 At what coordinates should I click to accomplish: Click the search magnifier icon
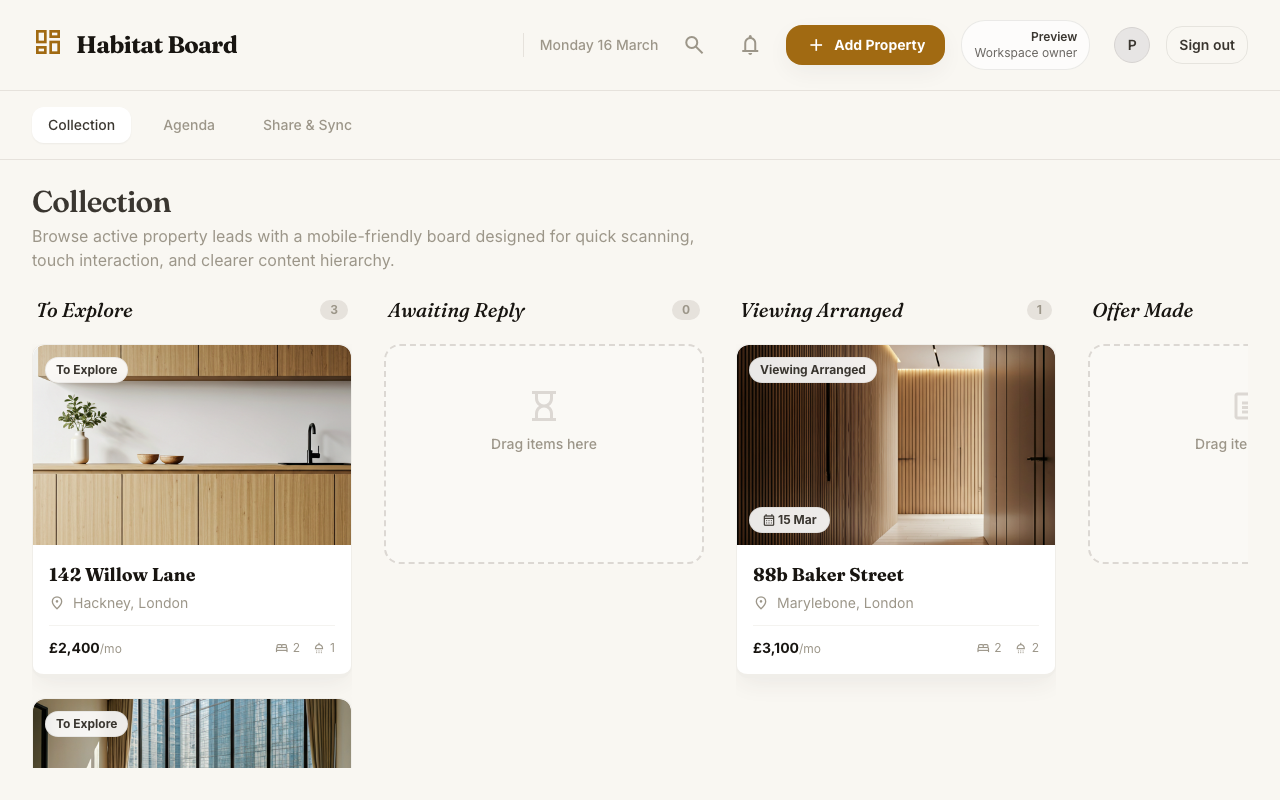click(x=694, y=45)
